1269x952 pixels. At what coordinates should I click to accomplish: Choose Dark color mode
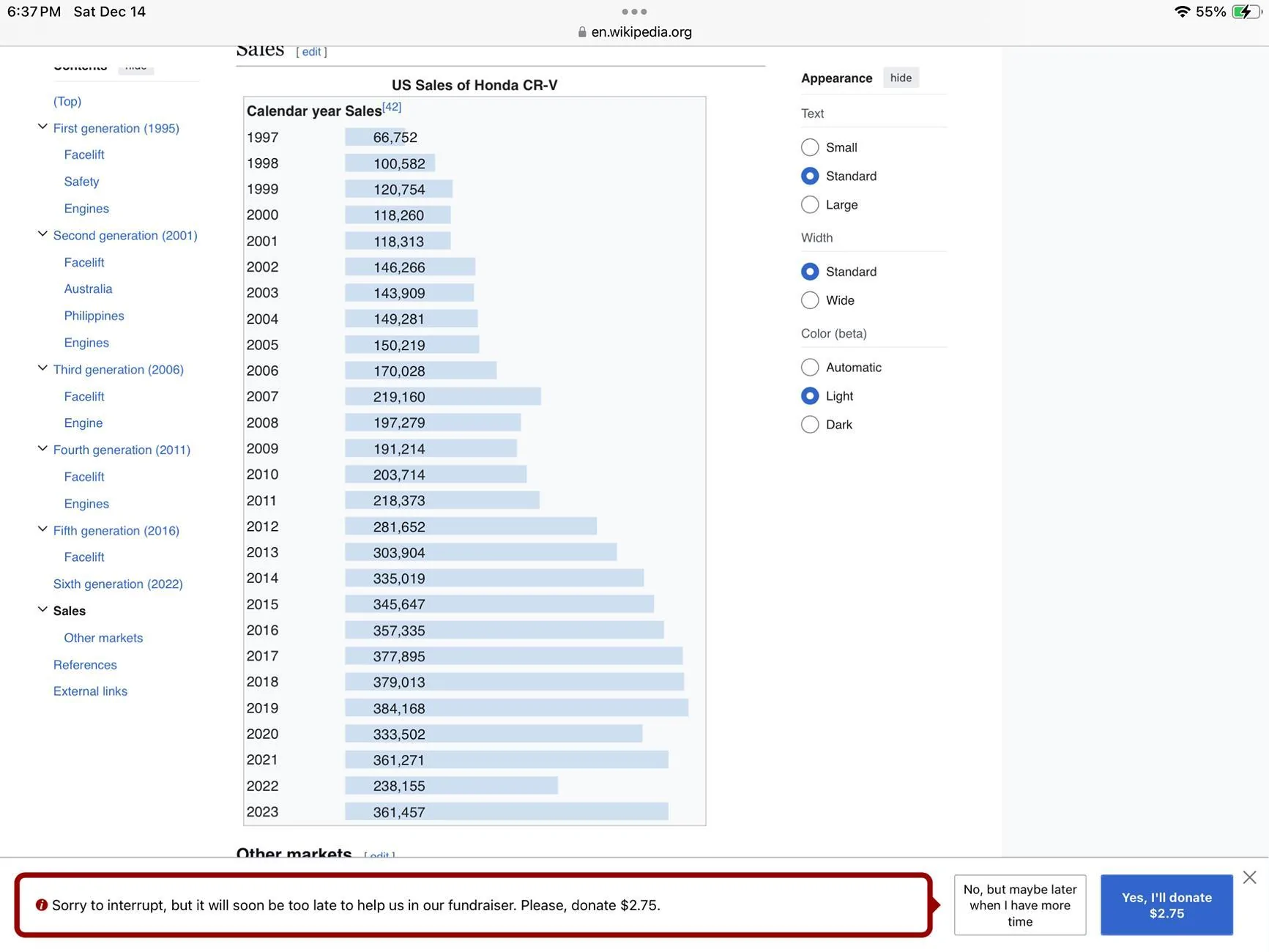click(810, 424)
